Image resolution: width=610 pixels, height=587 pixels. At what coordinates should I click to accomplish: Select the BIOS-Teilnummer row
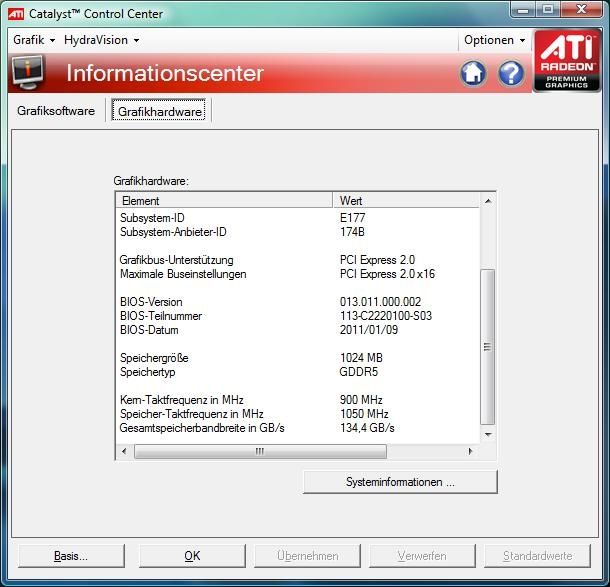tap(298, 316)
